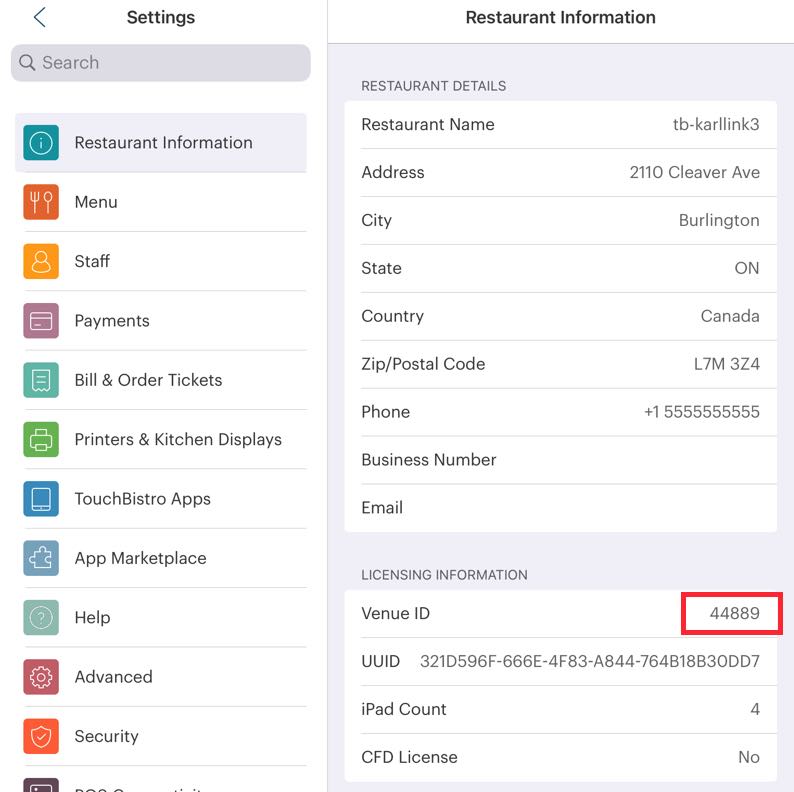Edit the State value ON
Viewport: 794px width, 792px height.
(747, 268)
